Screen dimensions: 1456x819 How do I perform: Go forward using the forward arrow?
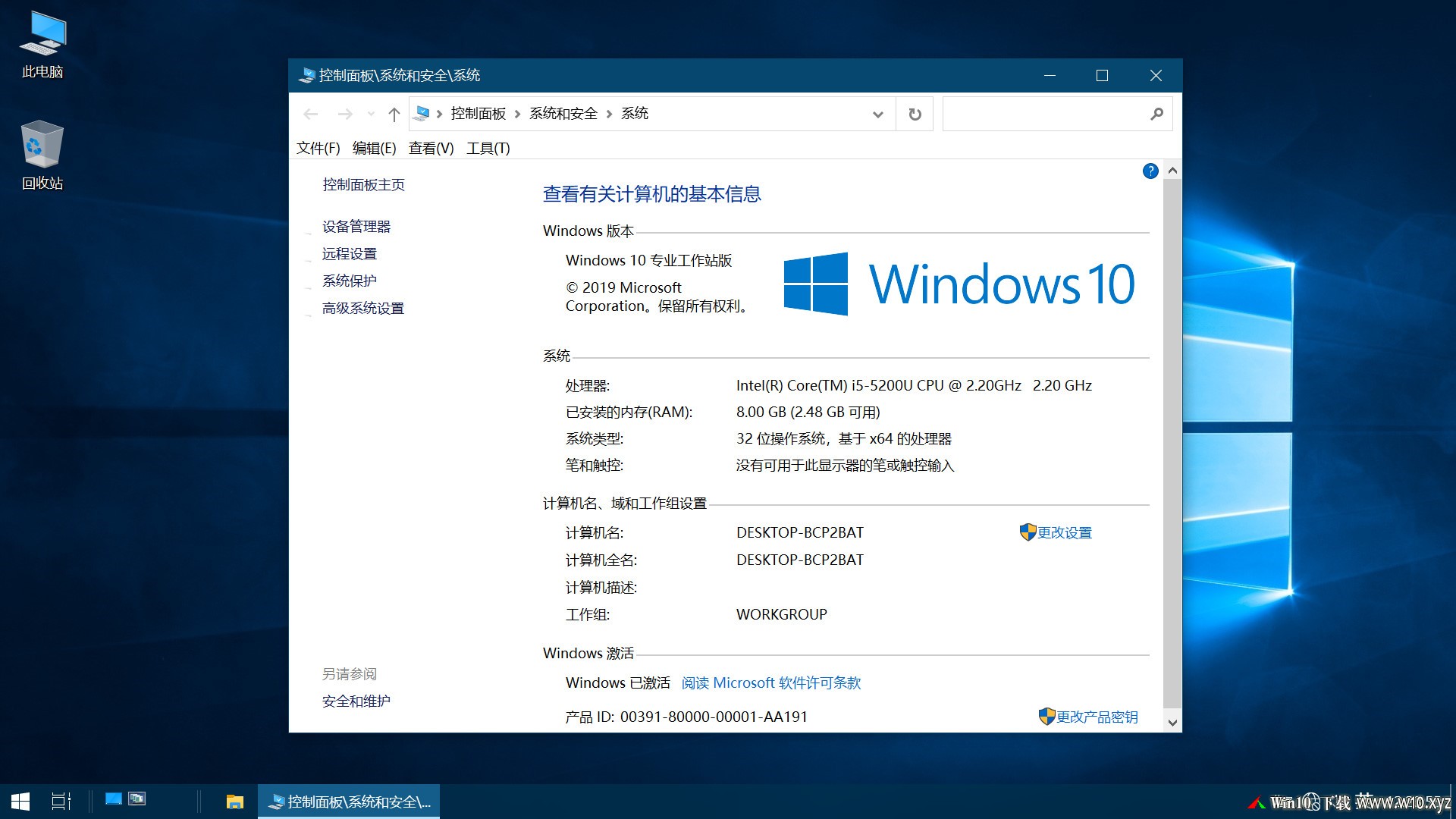click(x=345, y=114)
